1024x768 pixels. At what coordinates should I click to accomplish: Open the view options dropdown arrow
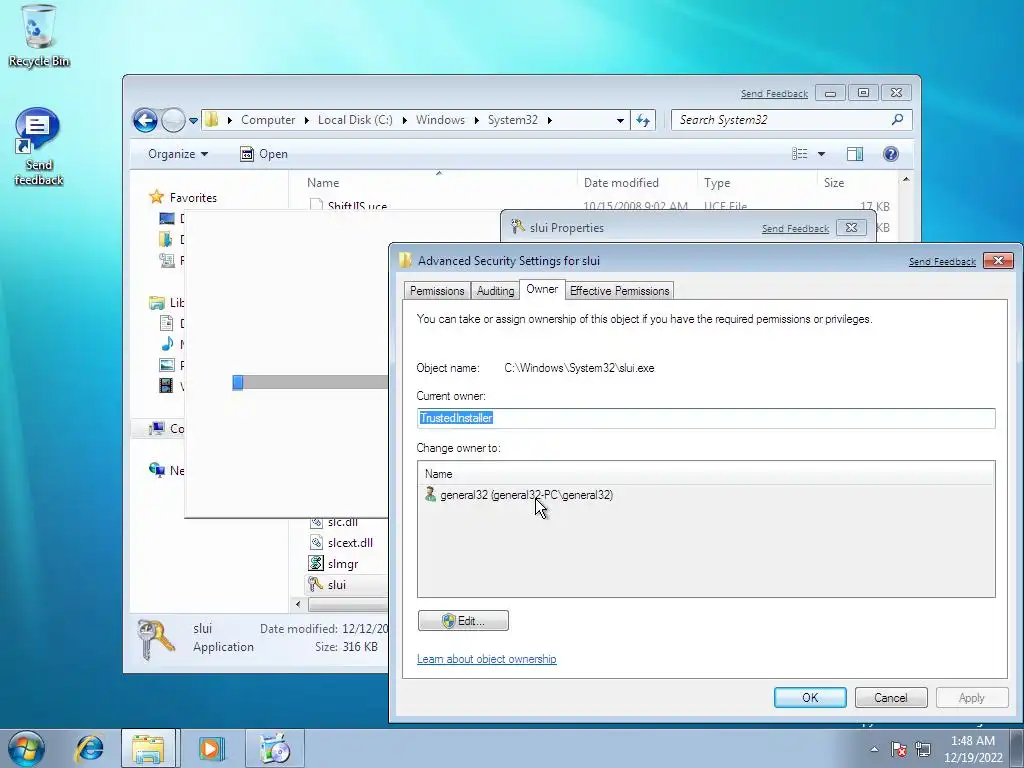click(822, 154)
